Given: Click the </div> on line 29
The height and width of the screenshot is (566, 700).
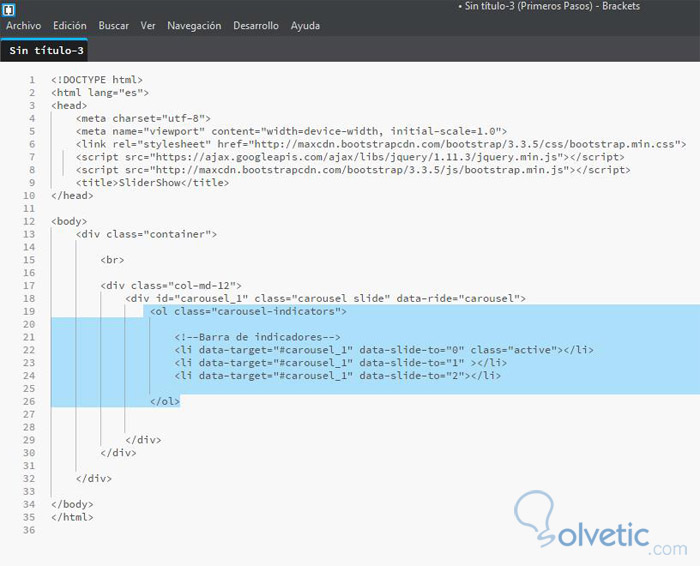Looking at the screenshot, I should point(143,440).
